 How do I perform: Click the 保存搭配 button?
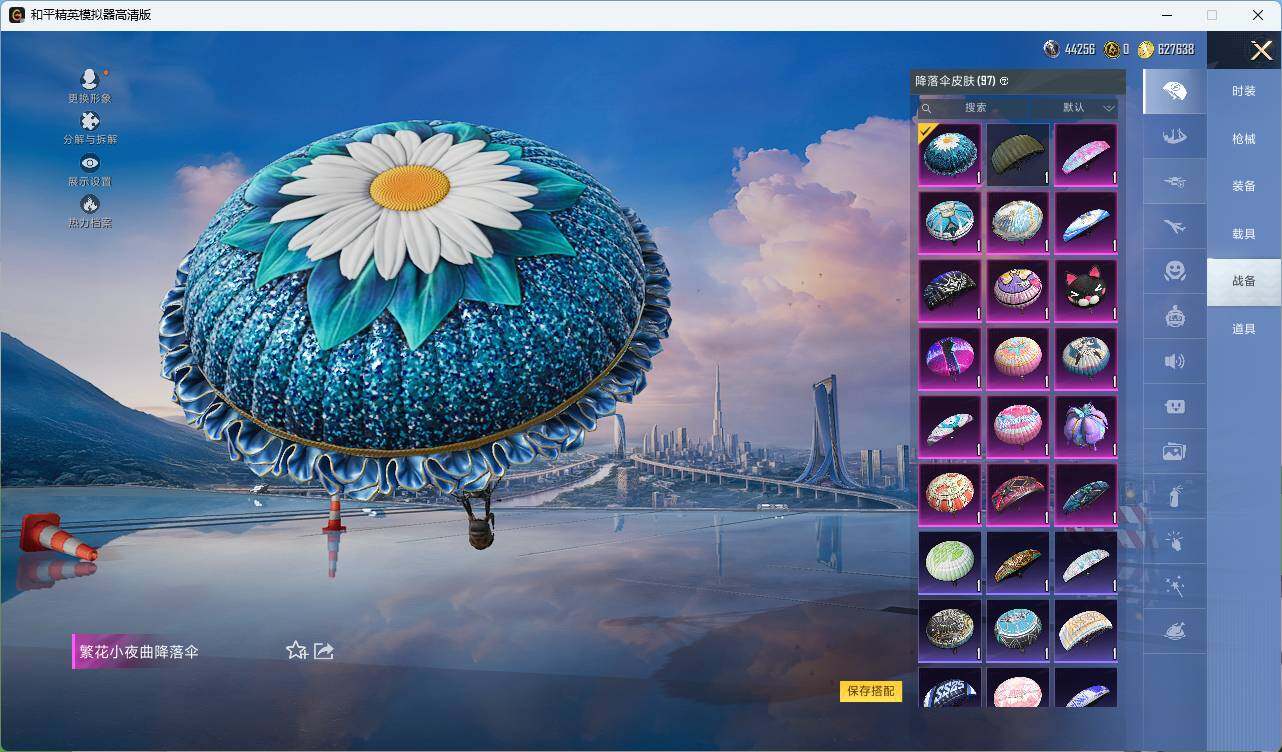tap(871, 691)
